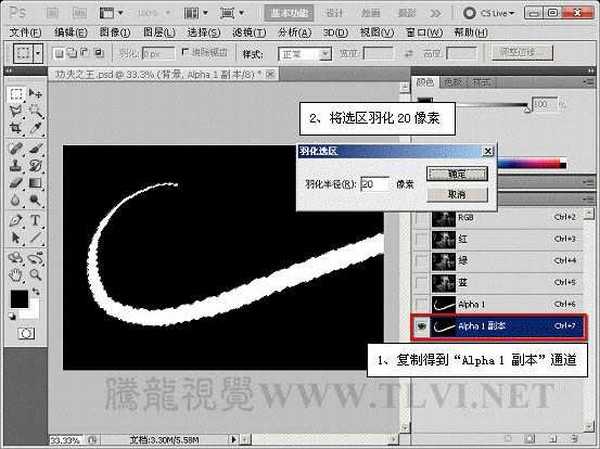Show the RGB channel visibility
Viewport: 600px width, 449px height.
click(421, 217)
